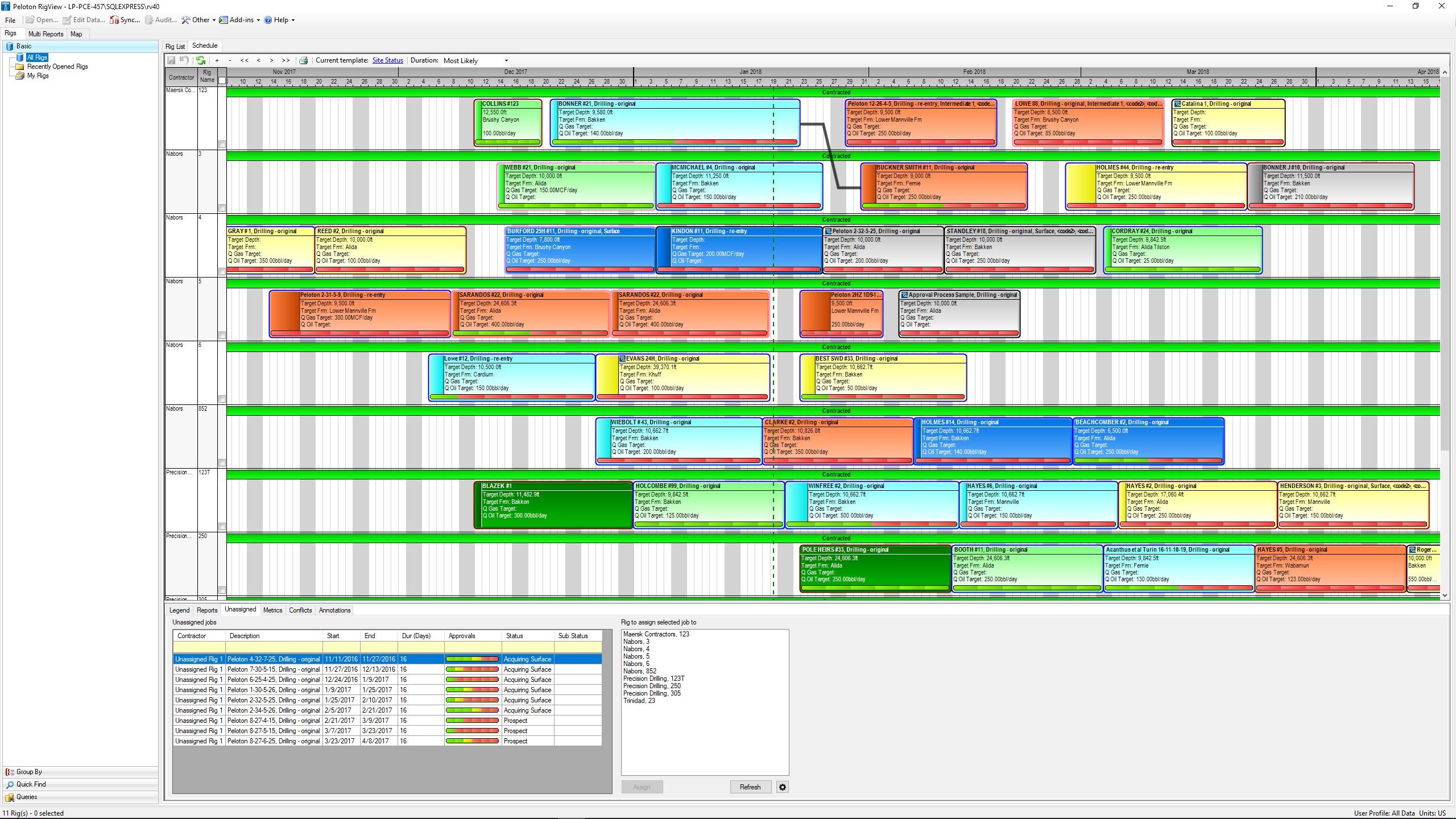The width and height of the screenshot is (1456, 819).
Task: Click the Schedule tab
Action: click(x=204, y=46)
